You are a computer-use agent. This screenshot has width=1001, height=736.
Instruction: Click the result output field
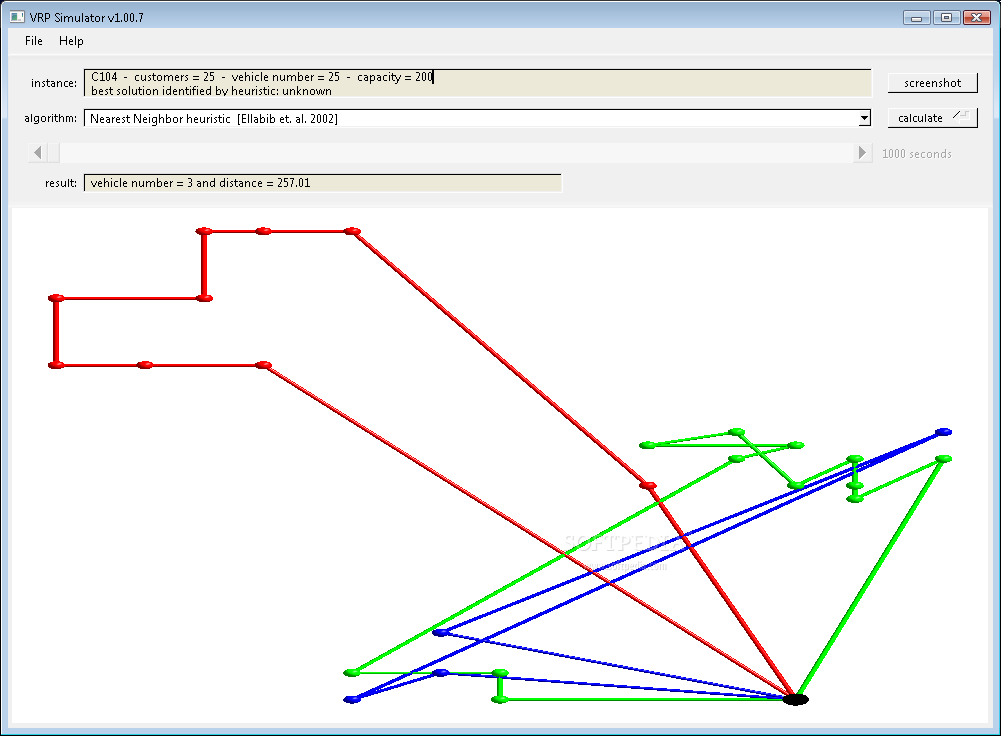[x=323, y=183]
